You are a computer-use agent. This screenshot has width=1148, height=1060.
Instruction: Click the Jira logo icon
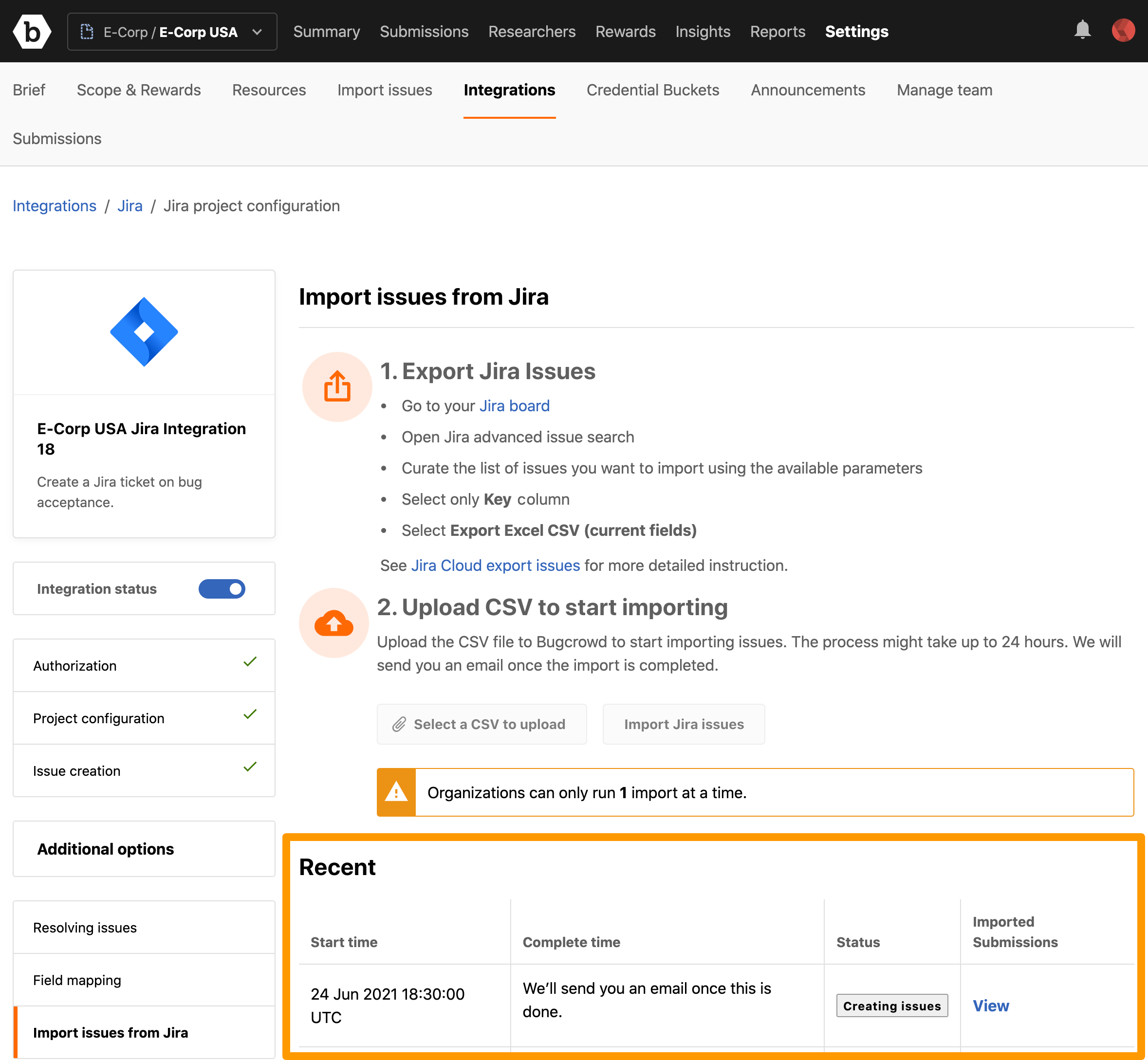pos(144,331)
